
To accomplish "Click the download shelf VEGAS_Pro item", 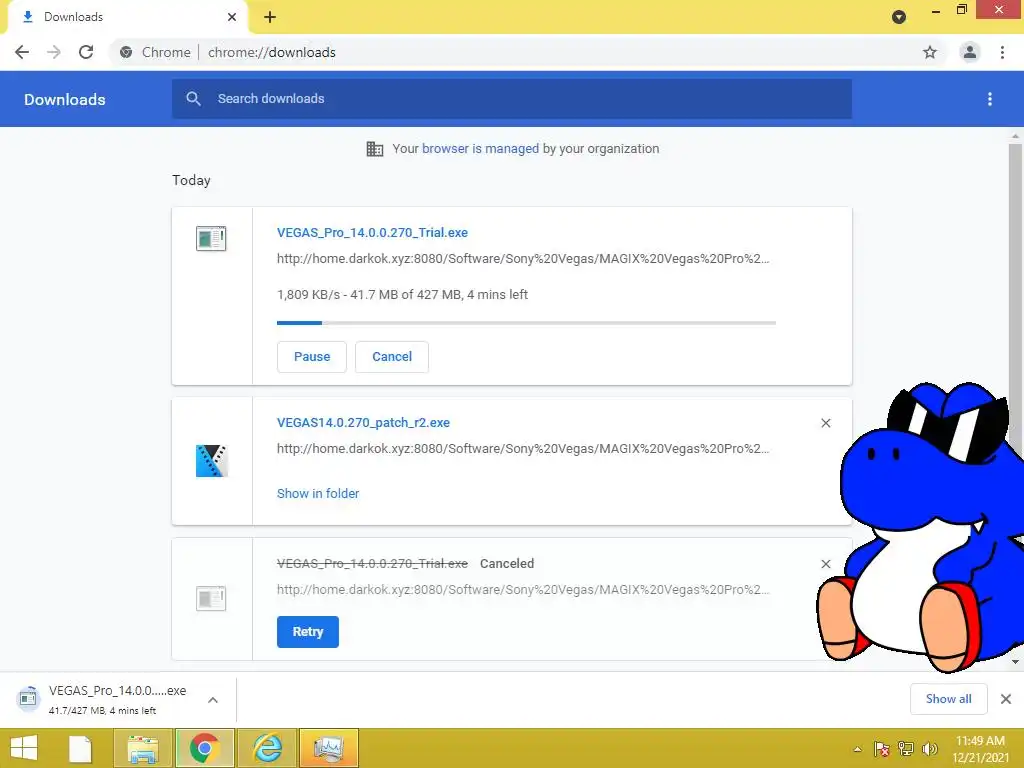I will click(118, 699).
